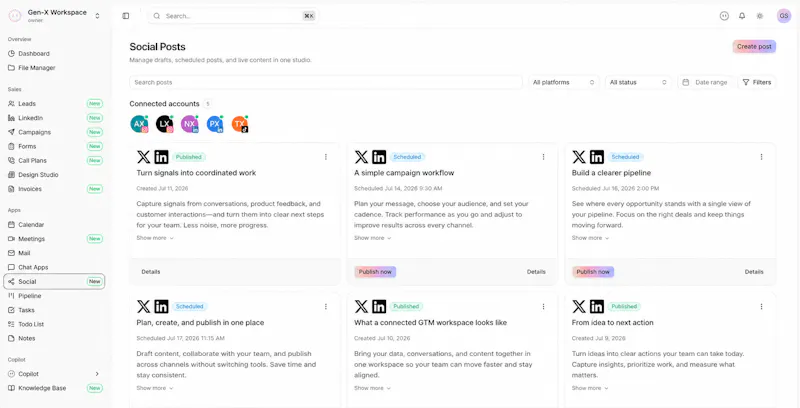Open Invoices in the sidebar
Image resolution: width=800 pixels, height=408 pixels.
54,189
